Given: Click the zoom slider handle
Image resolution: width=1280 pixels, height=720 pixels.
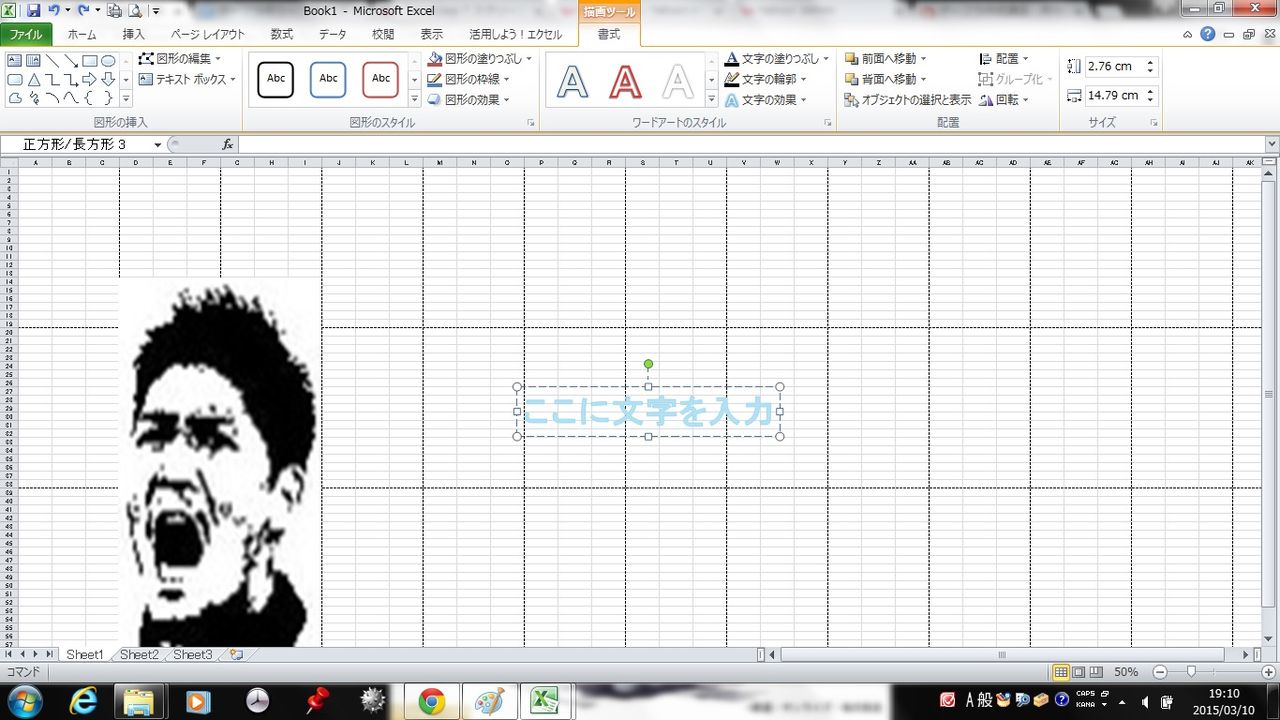Looking at the screenshot, I should pos(1190,672).
